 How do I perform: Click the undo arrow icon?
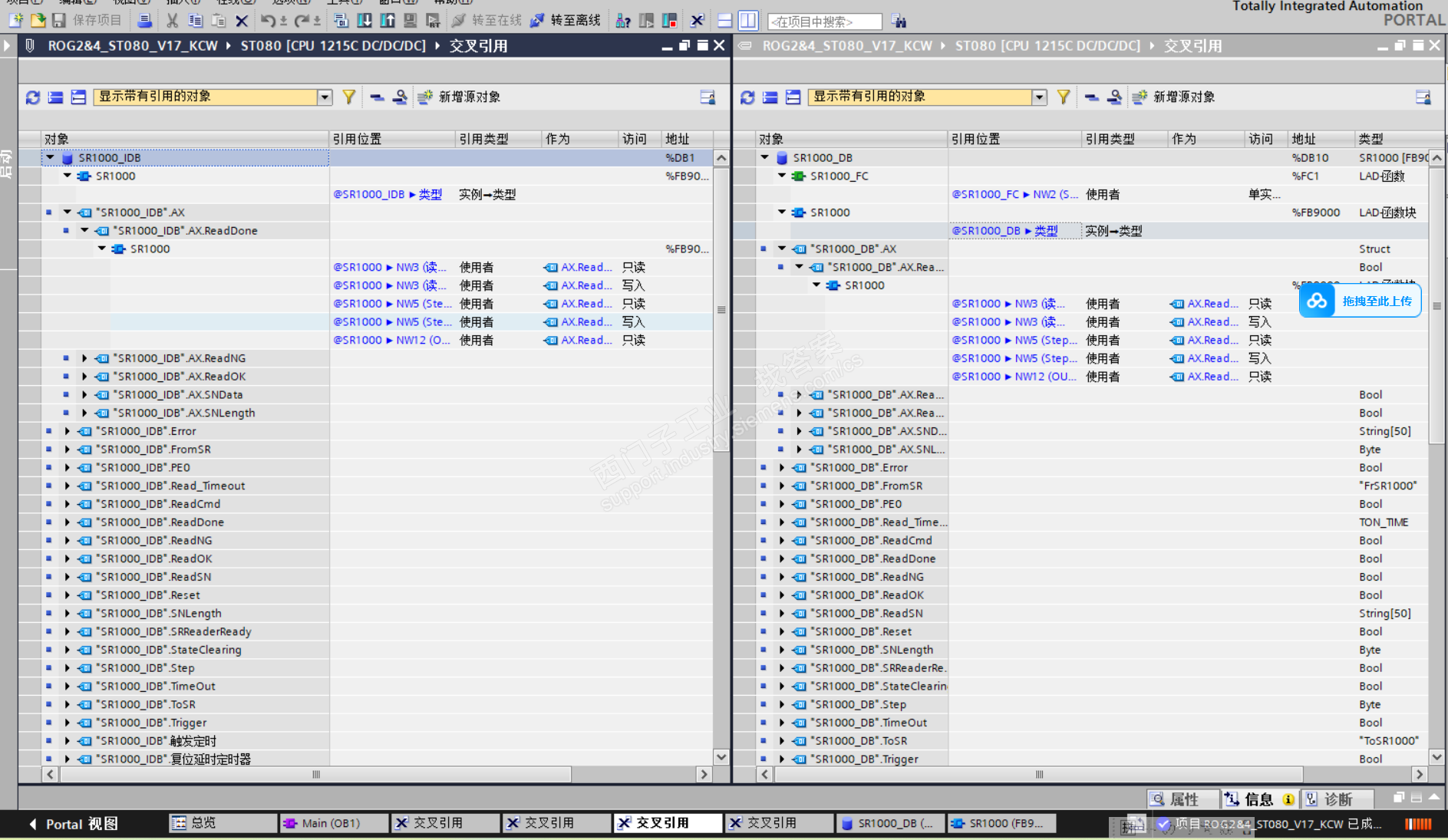coord(268,21)
